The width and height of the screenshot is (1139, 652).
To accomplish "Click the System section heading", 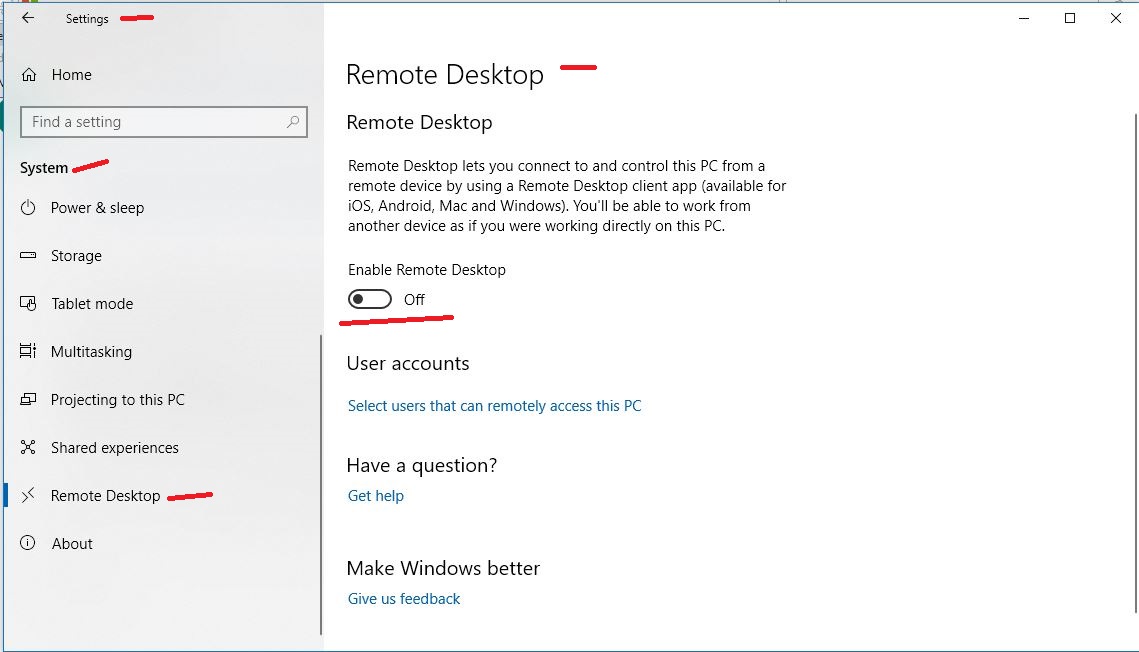I will pyautogui.click(x=44, y=168).
